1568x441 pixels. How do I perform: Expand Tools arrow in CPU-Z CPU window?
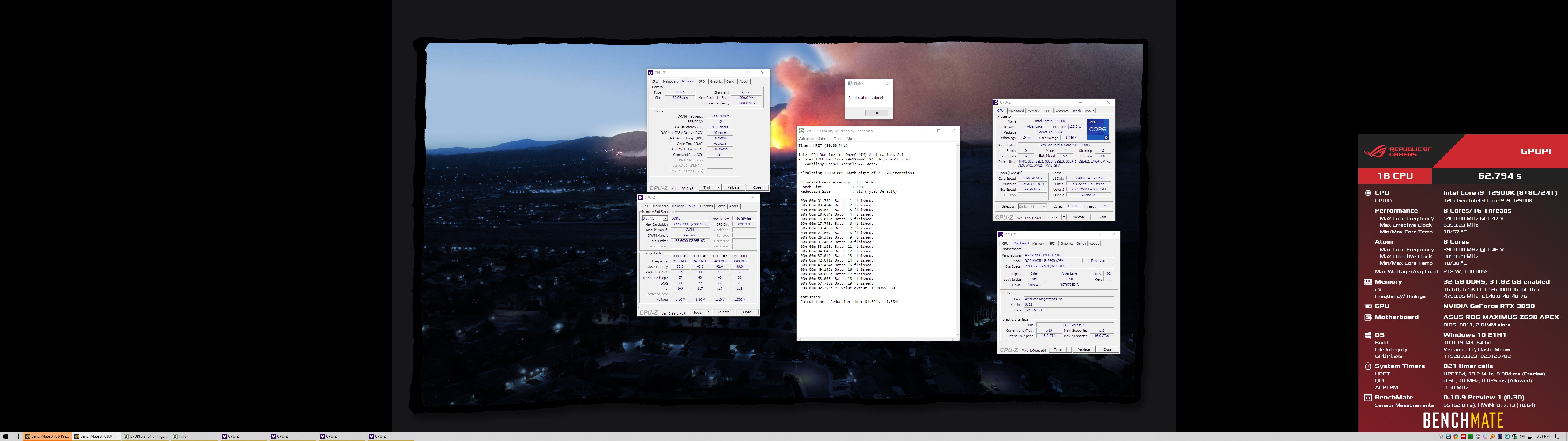[1064, 217]
